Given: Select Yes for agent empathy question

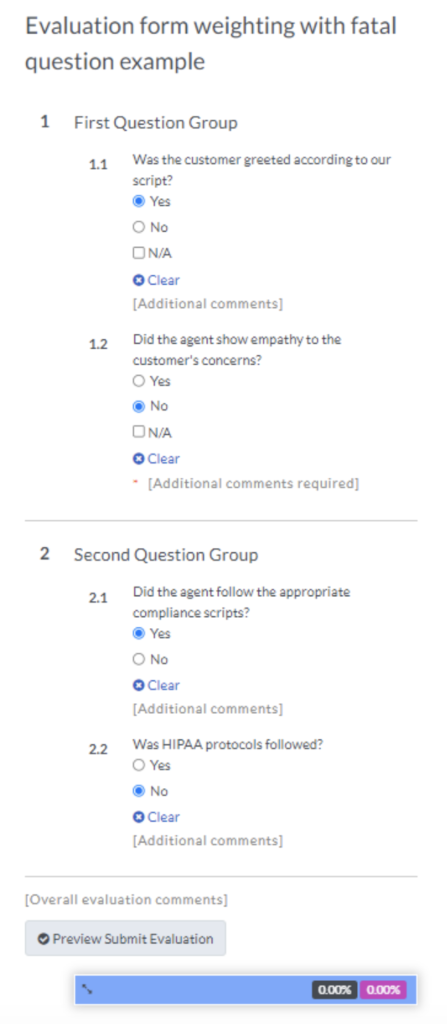Looking at the screenshot, I should coord(139,381).
